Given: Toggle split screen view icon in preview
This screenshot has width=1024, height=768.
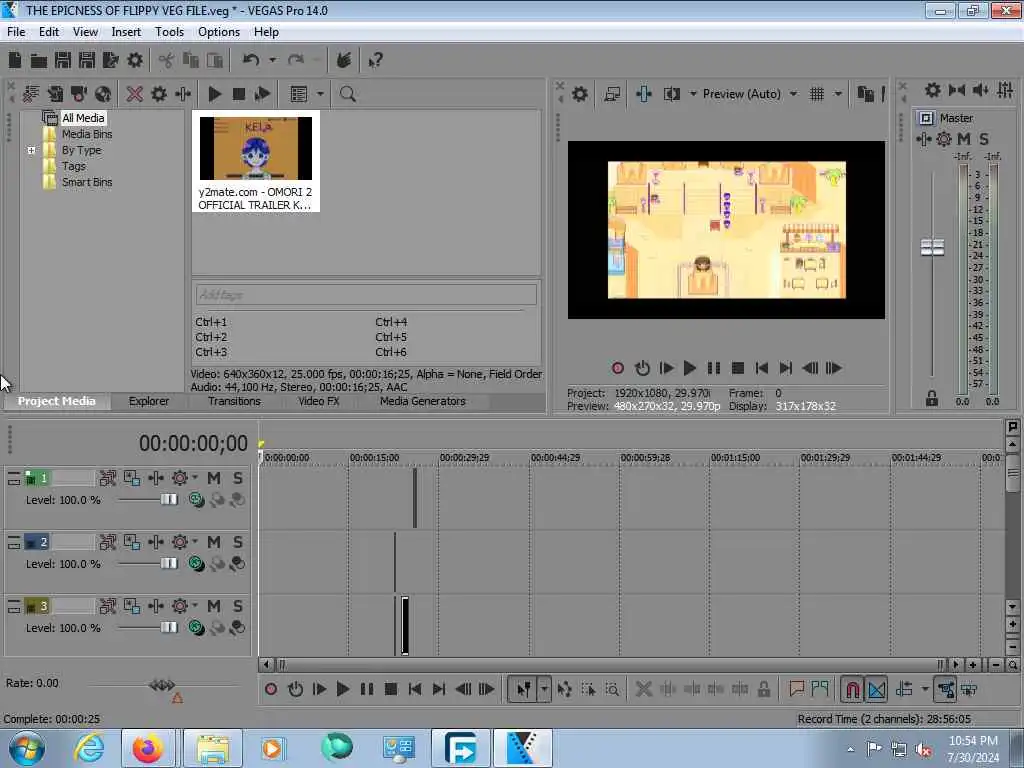Looking at the screenshot, I should pyautogui.click(x=672, y=94).
